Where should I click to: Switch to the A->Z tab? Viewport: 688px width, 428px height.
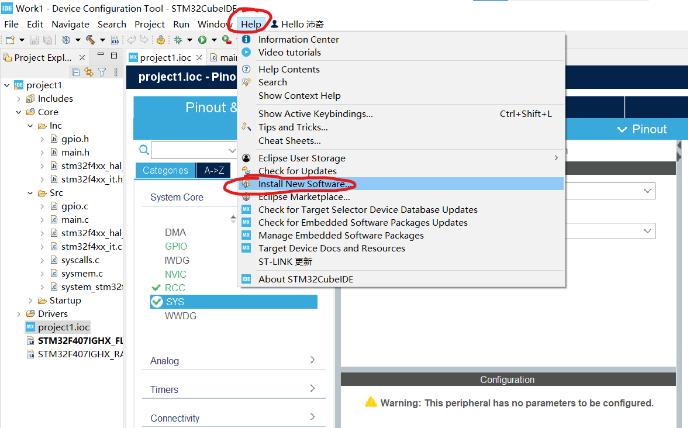214,170
